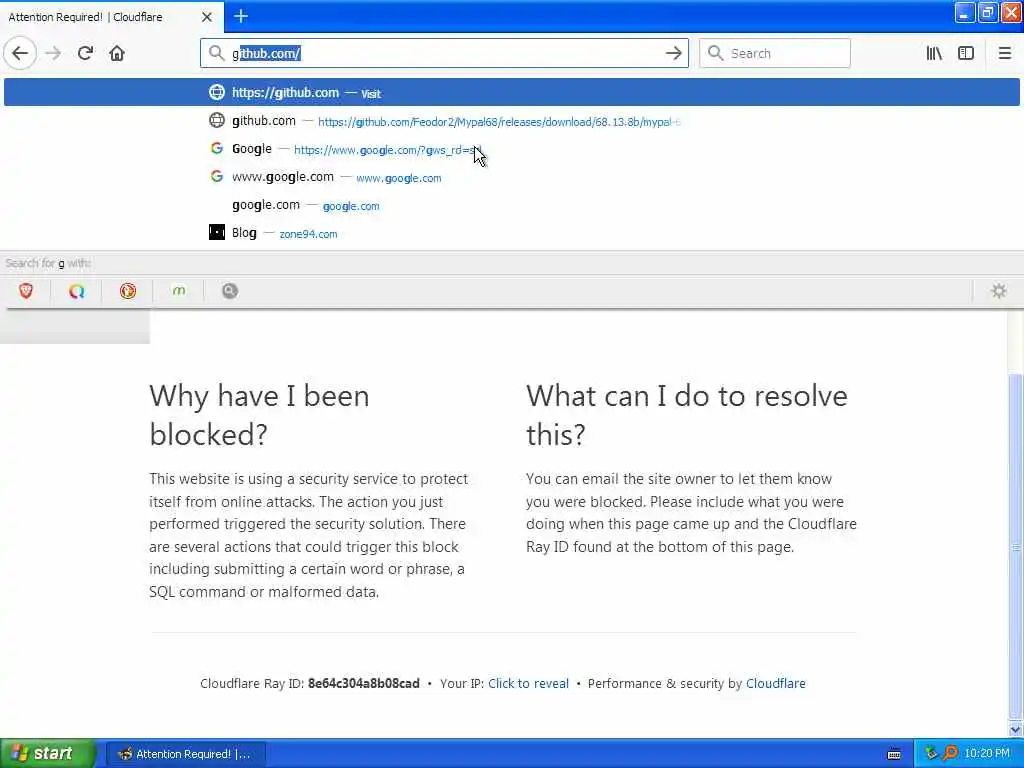Search with Brave one-off search engine
This screenshot has height=768, width=1024.
25,291
